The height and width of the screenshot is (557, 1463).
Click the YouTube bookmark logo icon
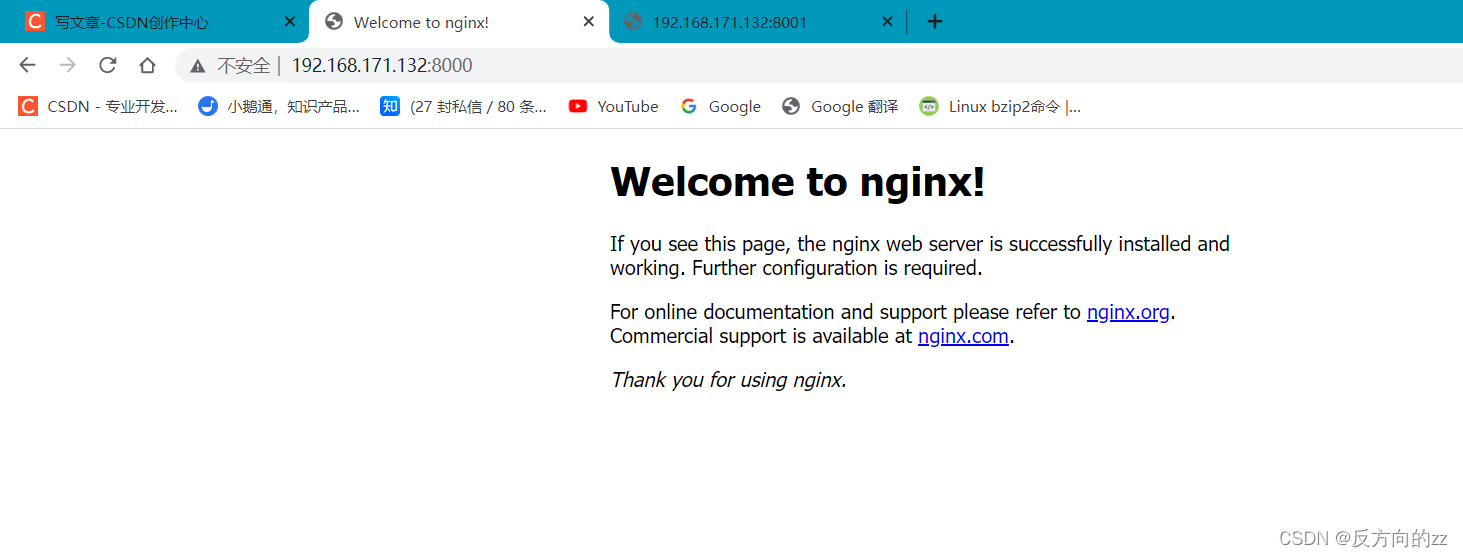tap(578, 106)
